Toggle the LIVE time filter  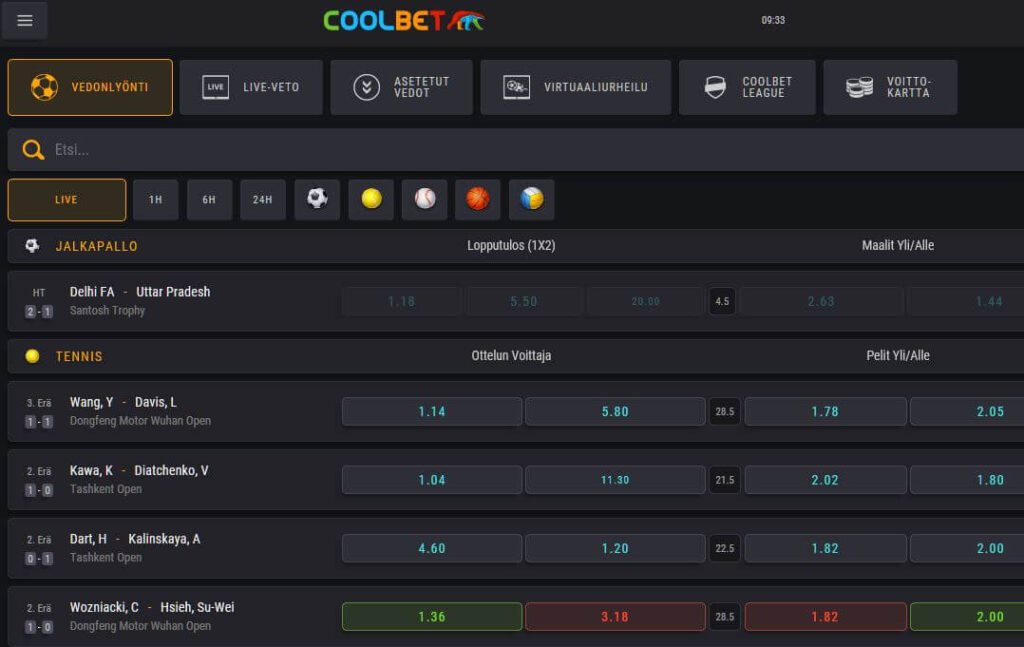coord(67,200)
